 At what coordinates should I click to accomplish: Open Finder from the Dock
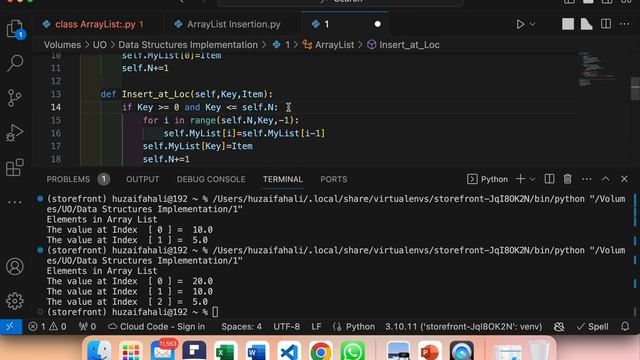(x=99, y=350)
